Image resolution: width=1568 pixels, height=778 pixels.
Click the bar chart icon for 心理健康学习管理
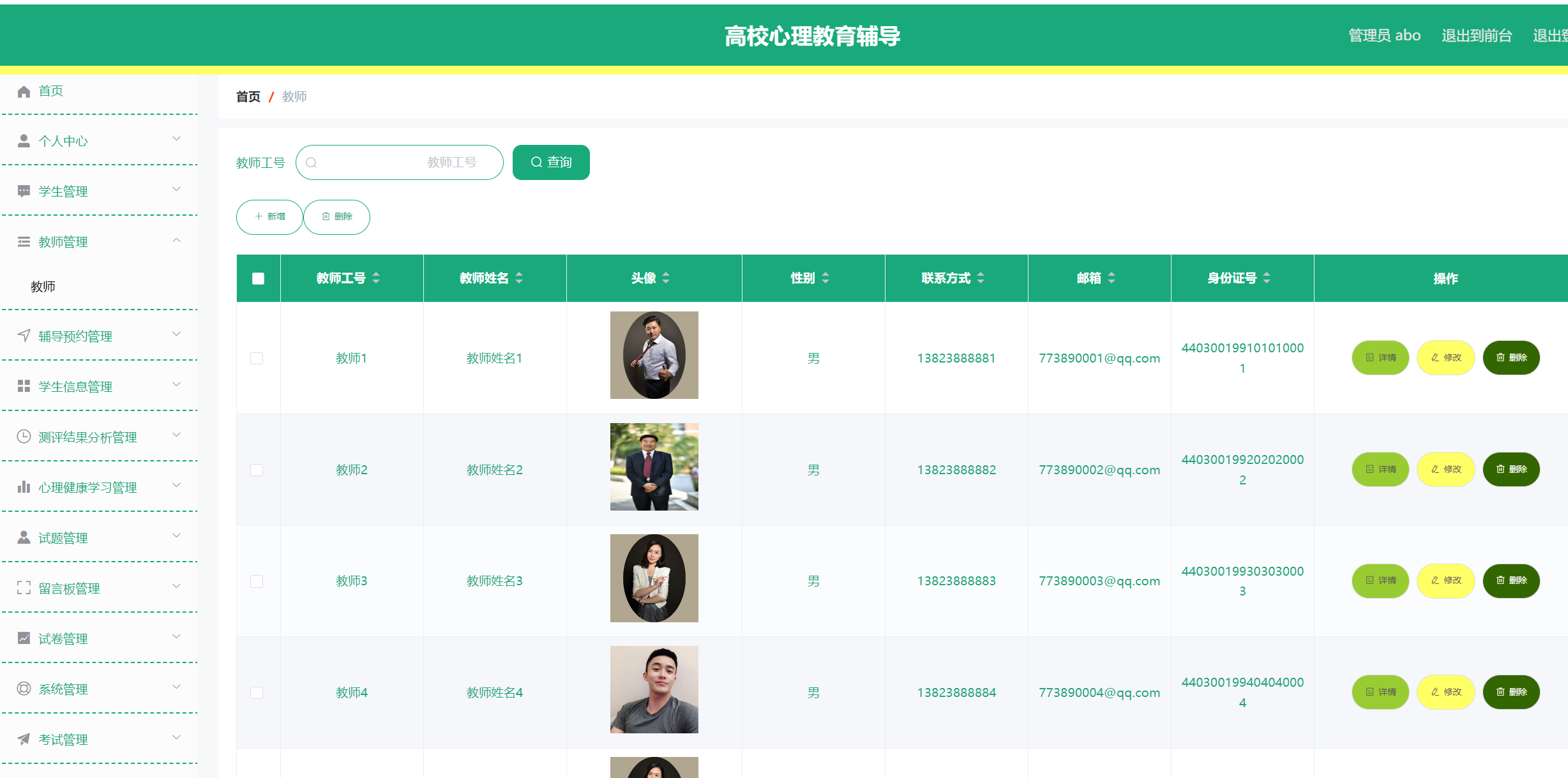pyautogui.click(x=24, y=487)
